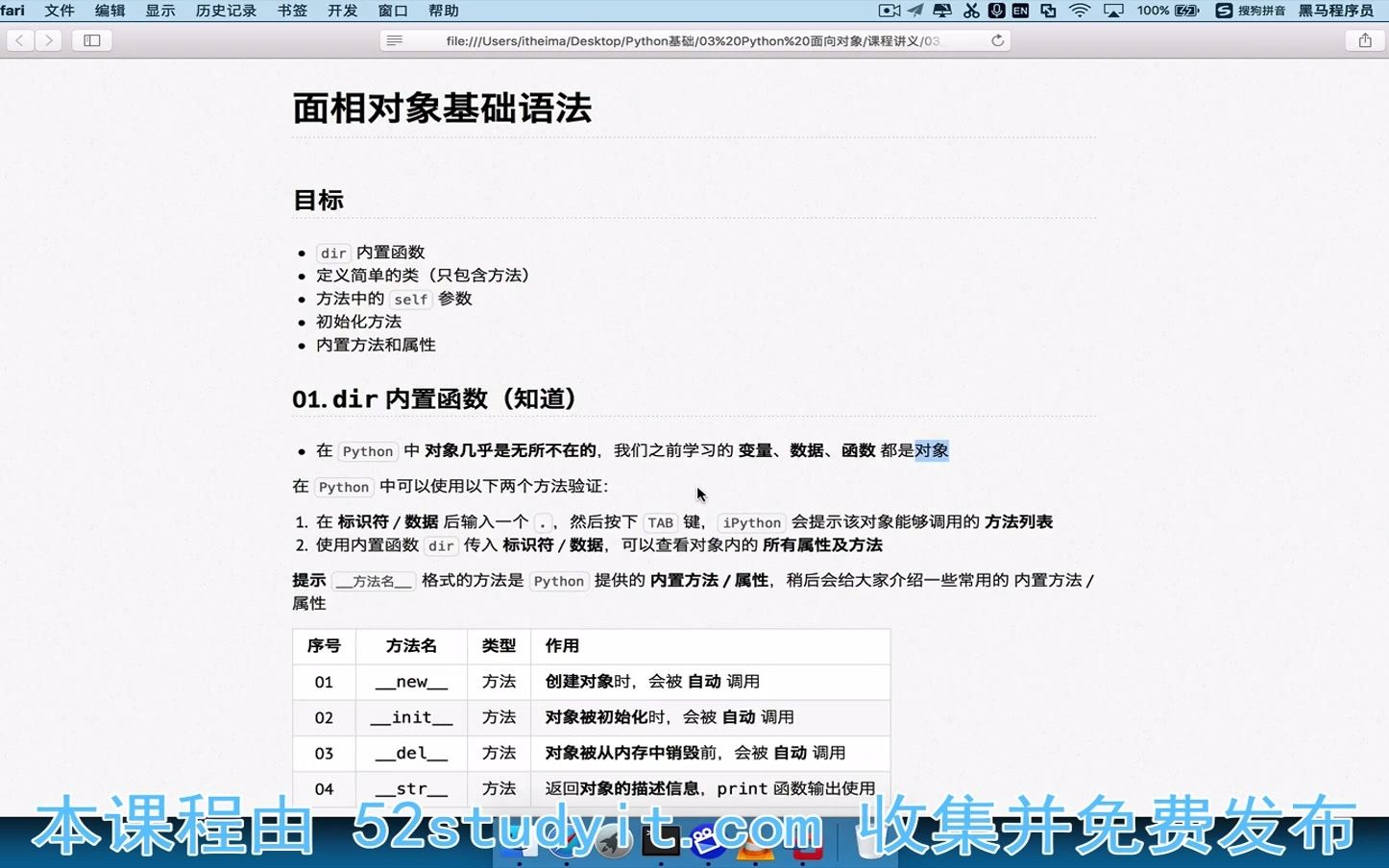Toggle the Safari sidebar
Screen dimensions: 1389x868
(x=91, y=40)
